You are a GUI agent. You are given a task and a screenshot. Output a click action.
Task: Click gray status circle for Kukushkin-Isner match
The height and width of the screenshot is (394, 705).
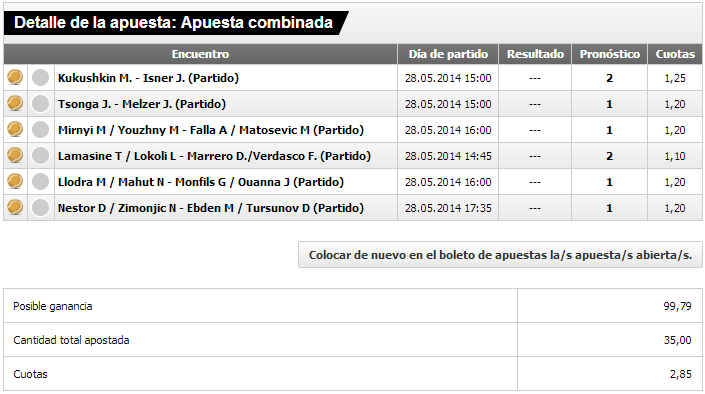40,78
